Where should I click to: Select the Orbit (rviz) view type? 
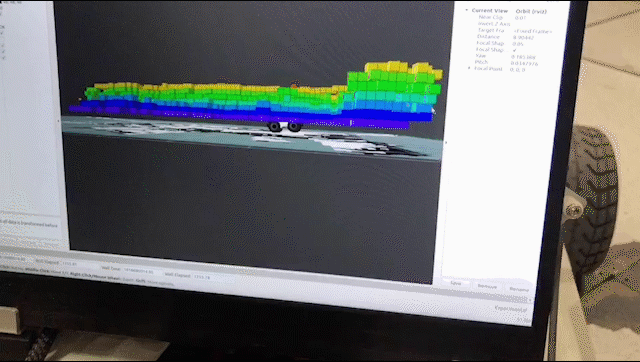(531, 11)
